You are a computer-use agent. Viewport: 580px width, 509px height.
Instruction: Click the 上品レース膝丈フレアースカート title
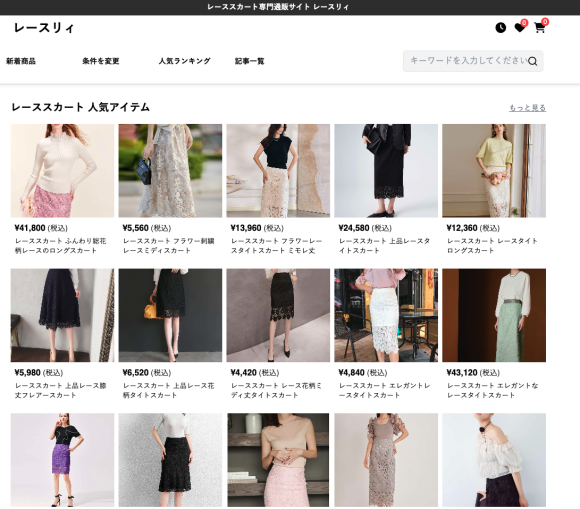pos(61,390)
